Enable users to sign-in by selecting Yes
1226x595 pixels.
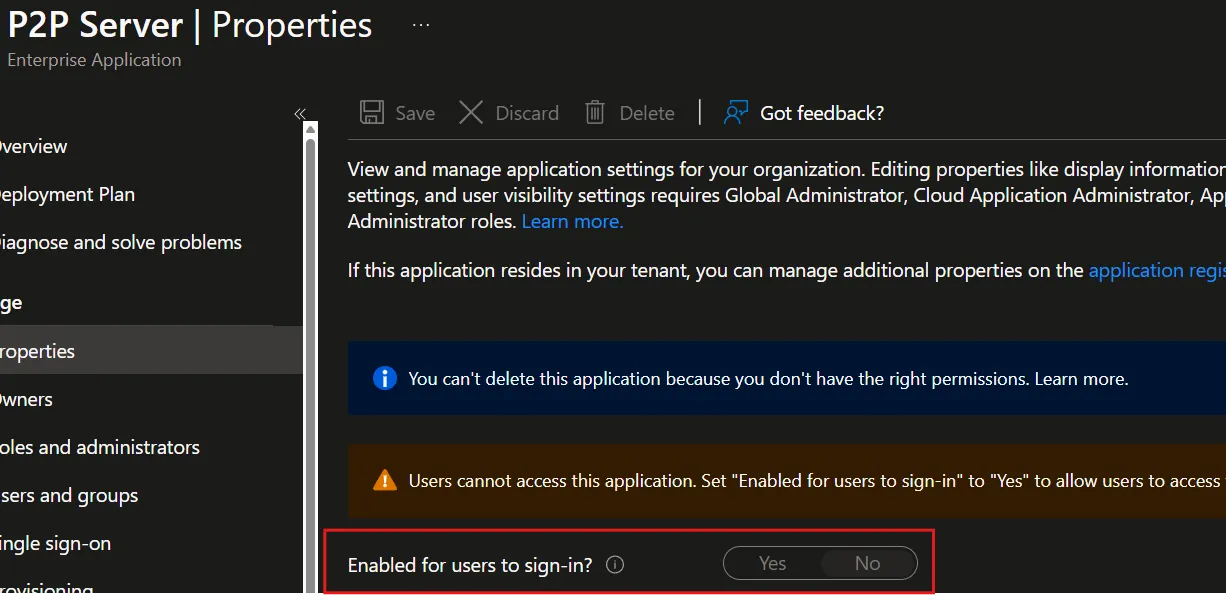[772, 563]
